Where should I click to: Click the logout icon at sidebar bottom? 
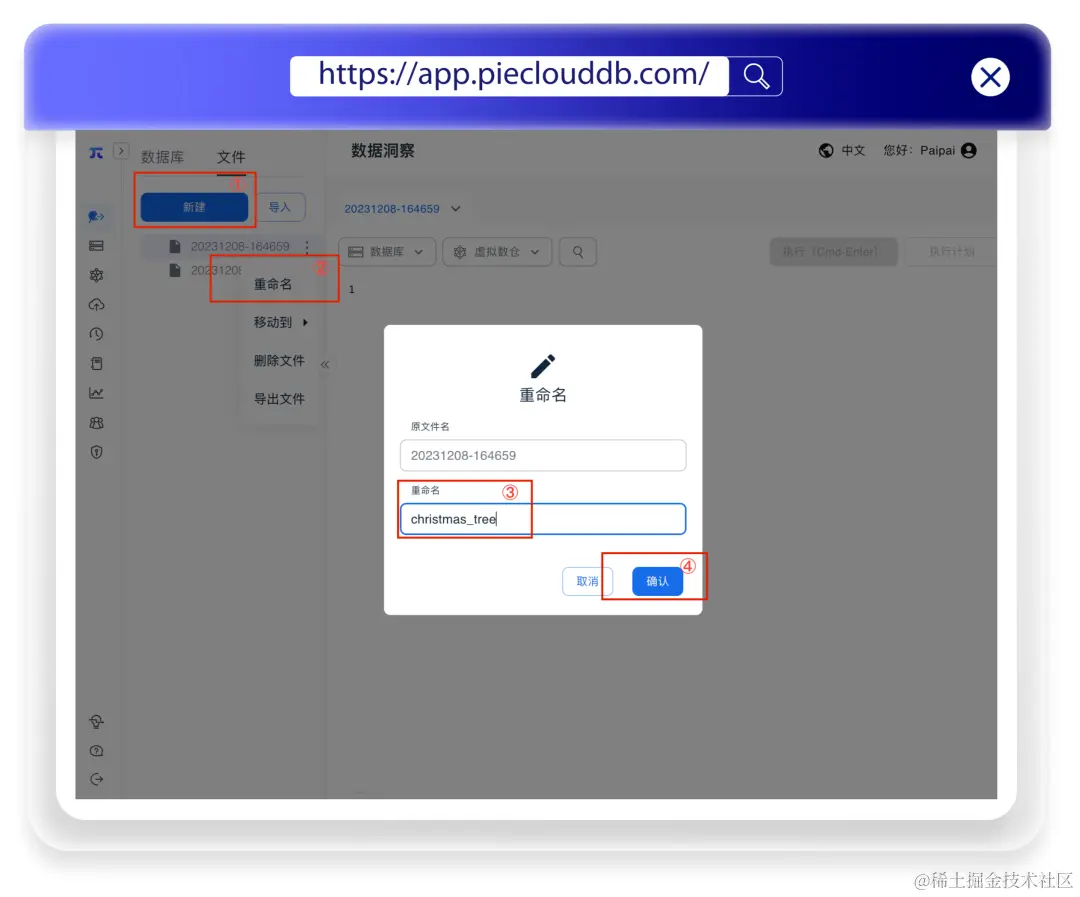click(96, 779)
